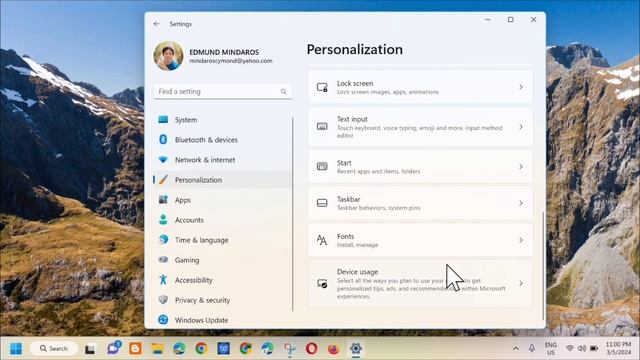
Task: Click the Gaming controller icon
Action: point(163,260)
